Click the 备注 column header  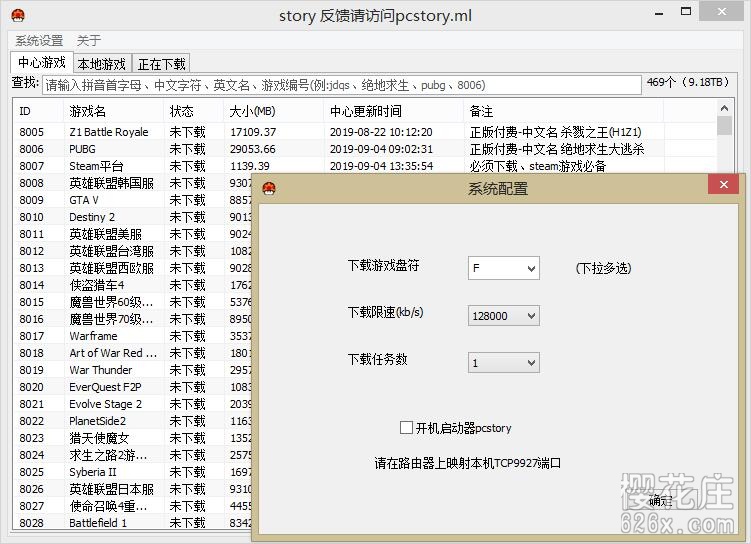pos(564,112)
